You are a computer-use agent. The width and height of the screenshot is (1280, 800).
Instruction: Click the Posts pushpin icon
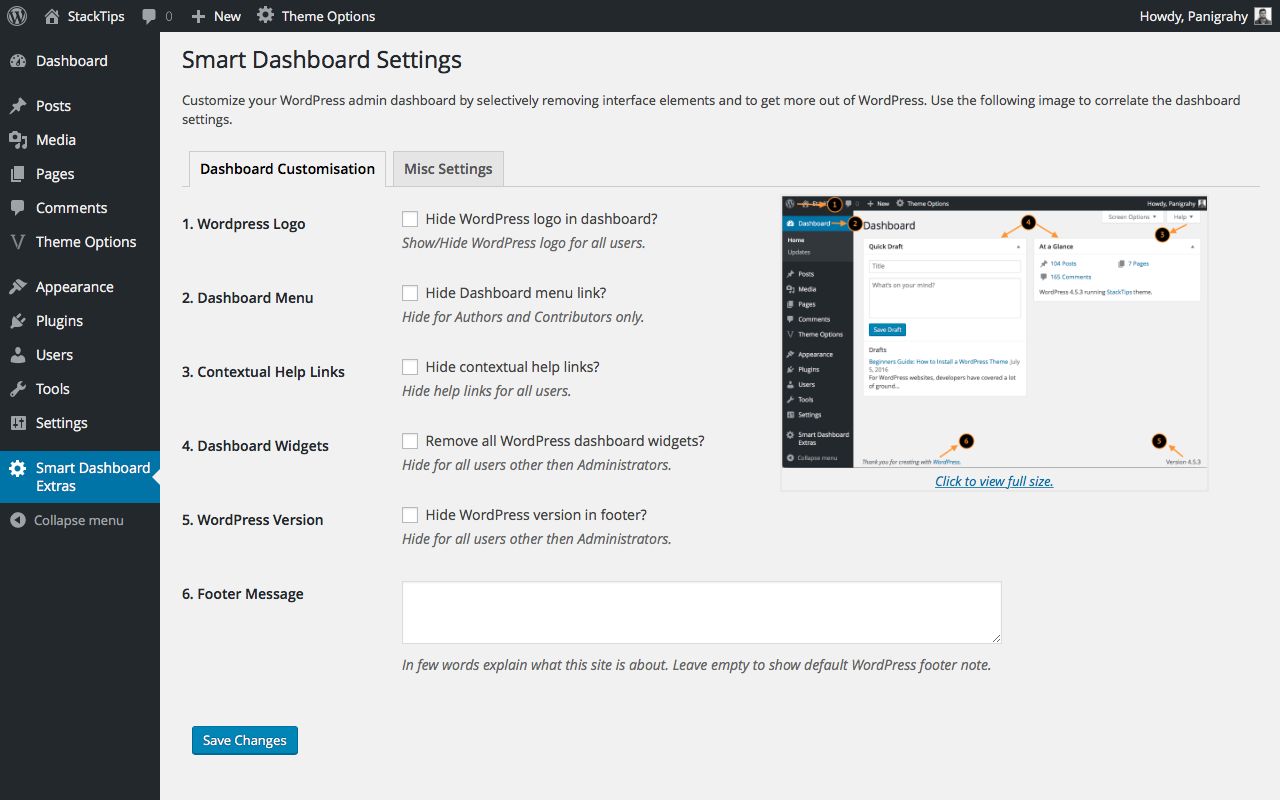click(x=18, y=106)
